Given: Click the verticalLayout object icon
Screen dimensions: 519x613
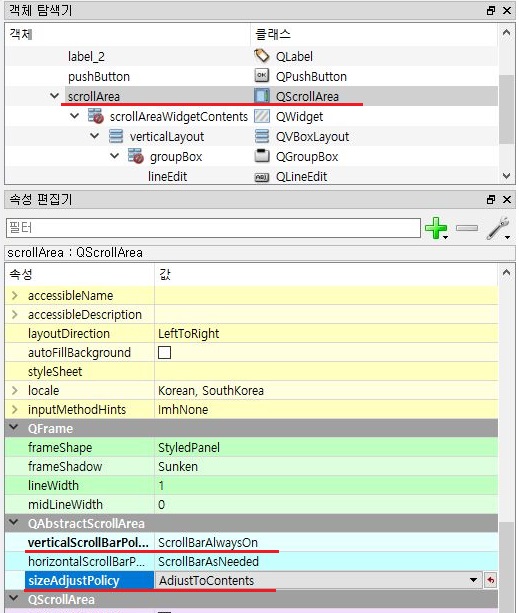Looking at the screenshot, I should (115, 136).
